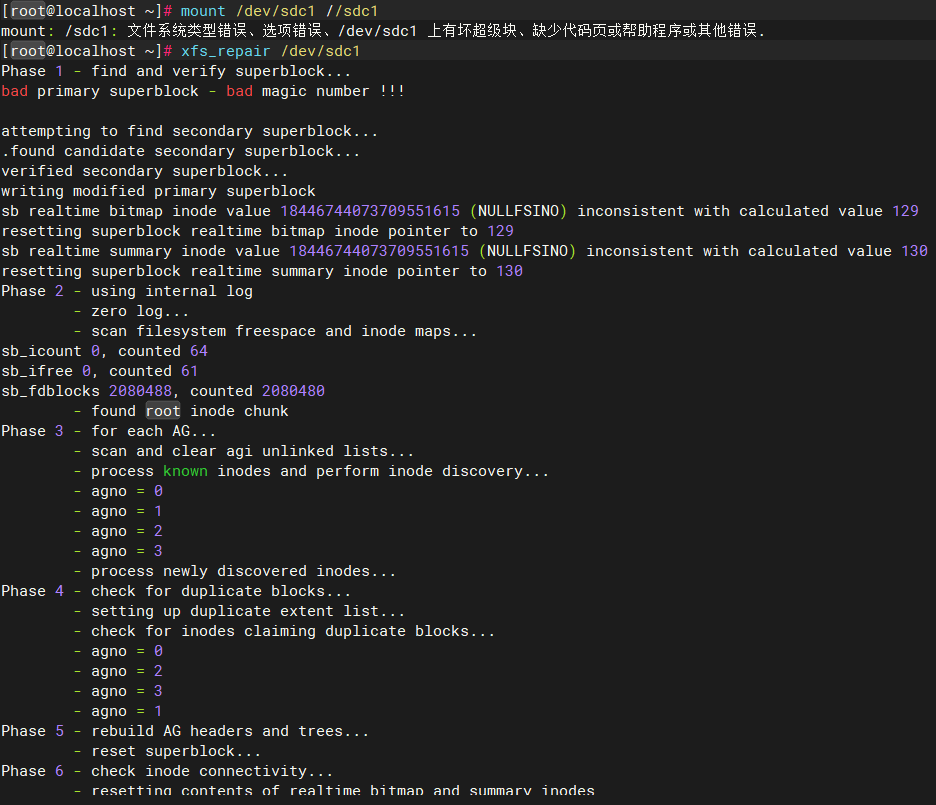
Task: Click the 'xfs_repair /dev/sdc1' command text
Action: (270, 51)
